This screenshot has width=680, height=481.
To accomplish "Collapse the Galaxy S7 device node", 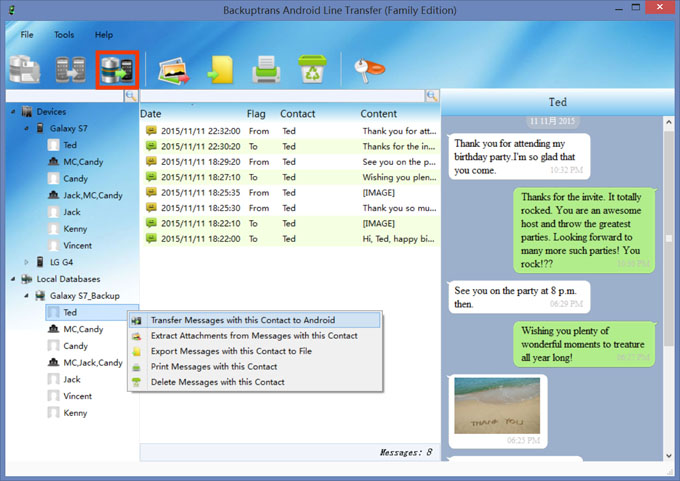I will (x=26, y=128).
